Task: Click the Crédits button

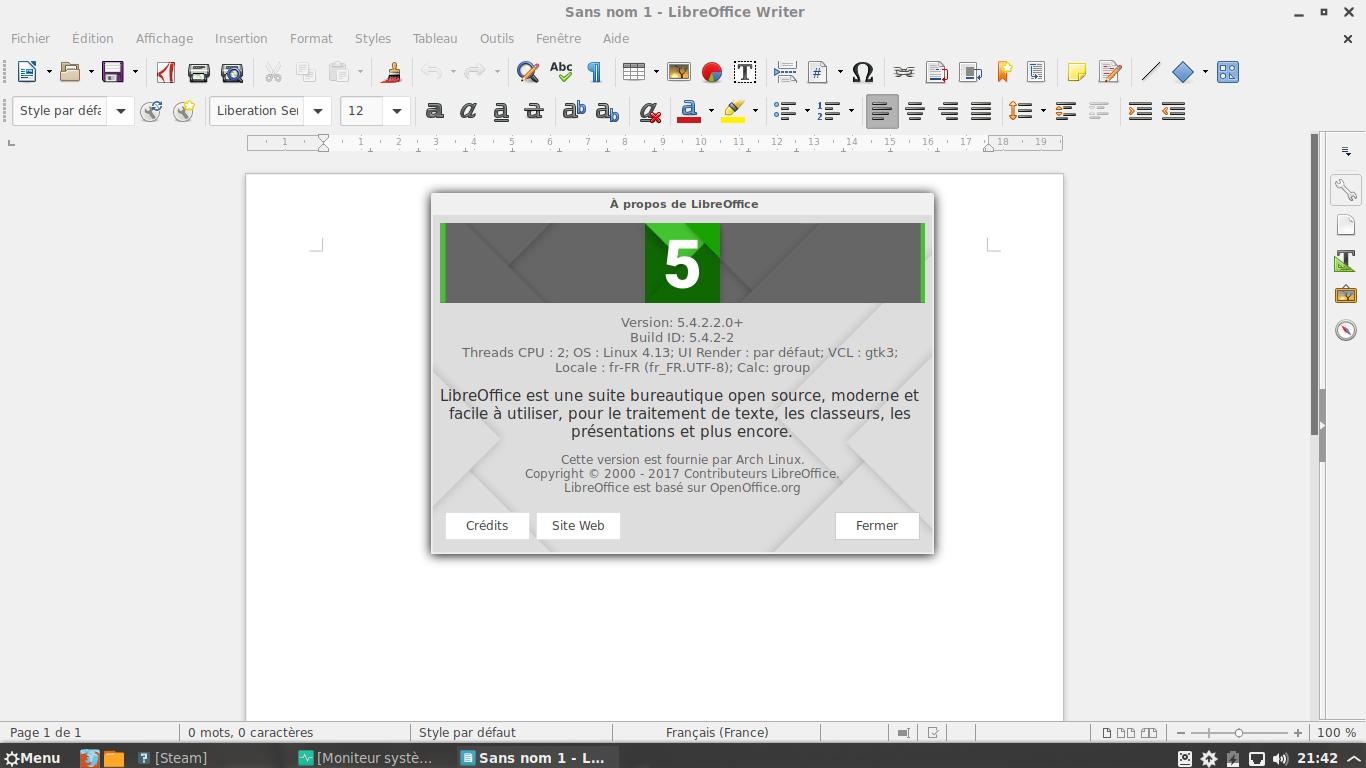Action: pyautogui.click(x=487, y=526)
